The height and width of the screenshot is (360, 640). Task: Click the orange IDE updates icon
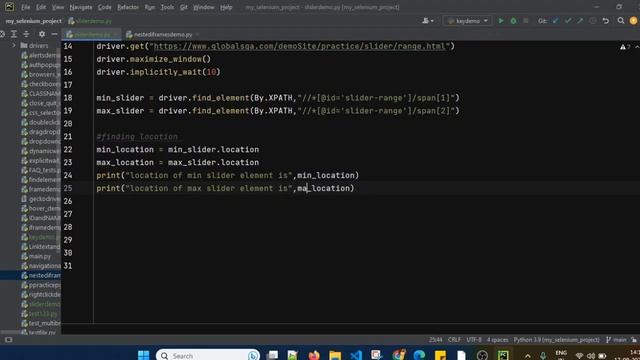(633, 21)
